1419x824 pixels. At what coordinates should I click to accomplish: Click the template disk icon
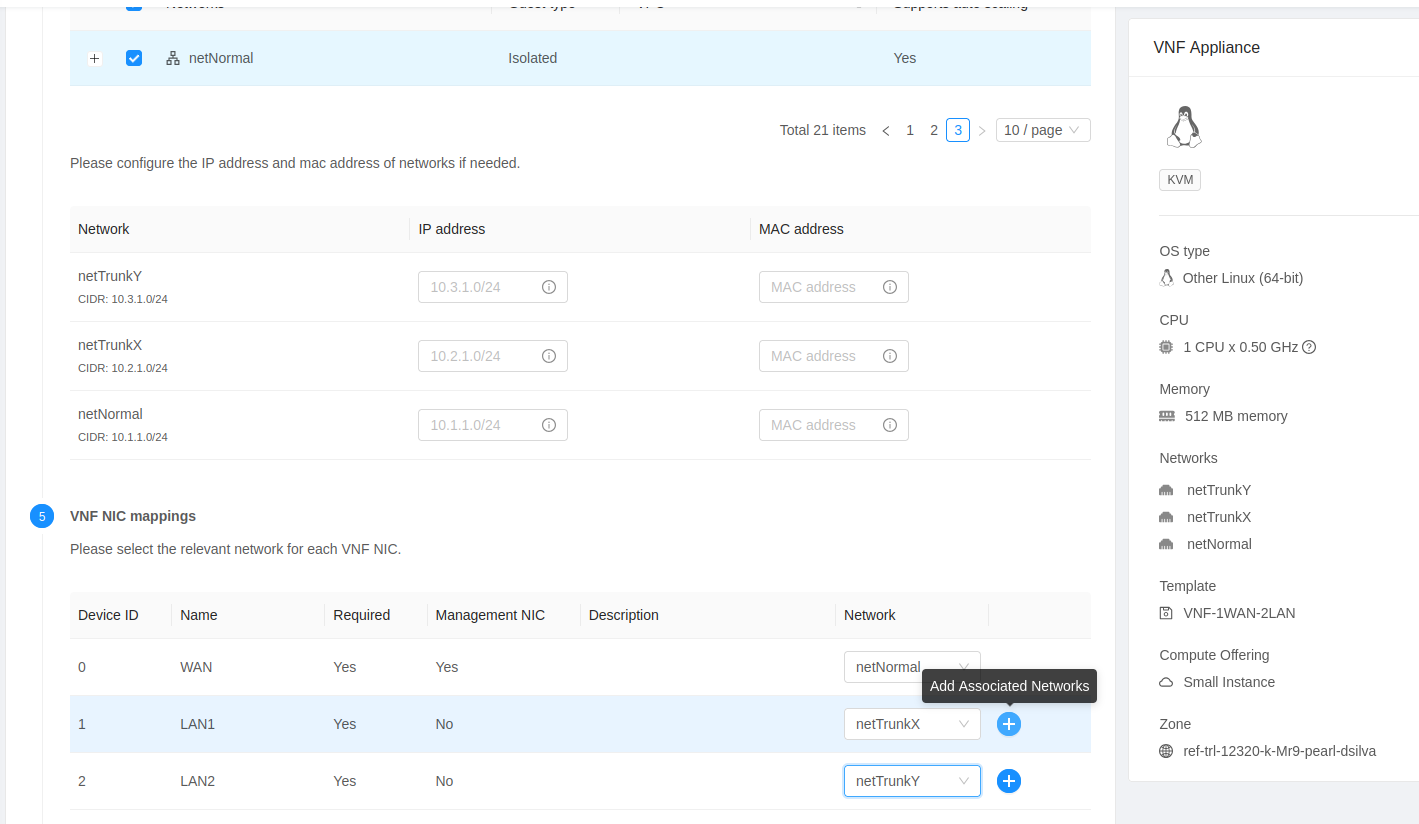[1166, 613]
